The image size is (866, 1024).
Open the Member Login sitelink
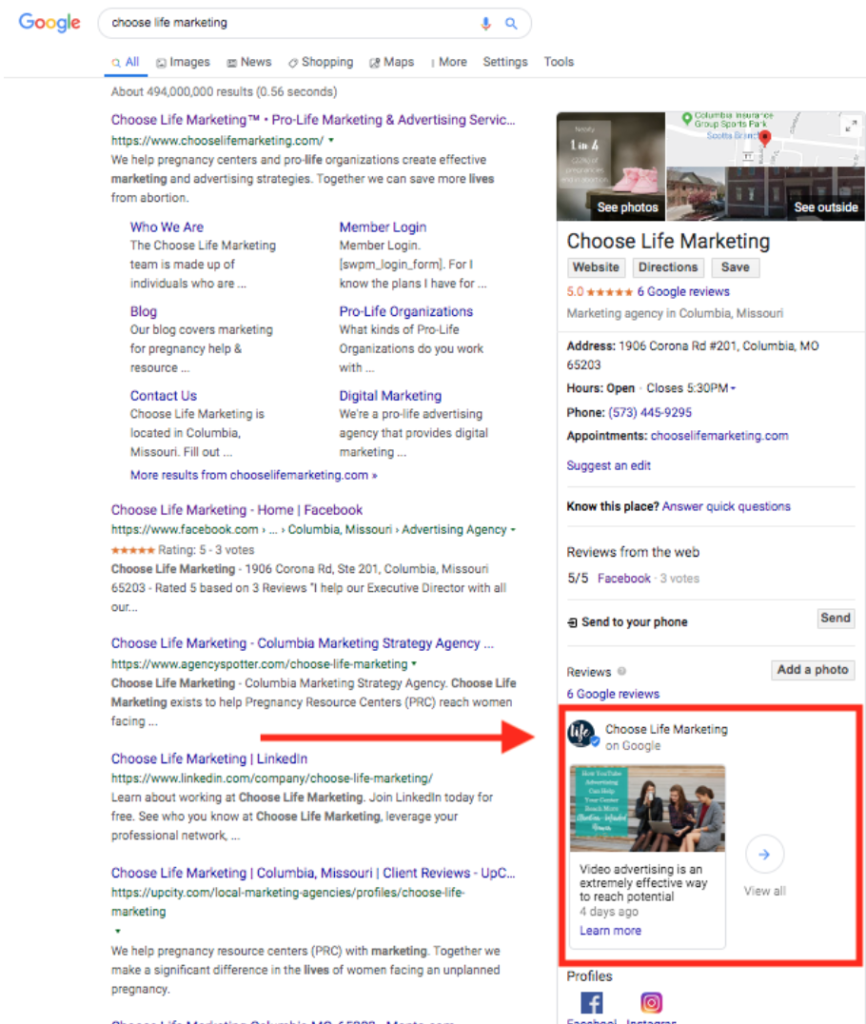point(383,227)
